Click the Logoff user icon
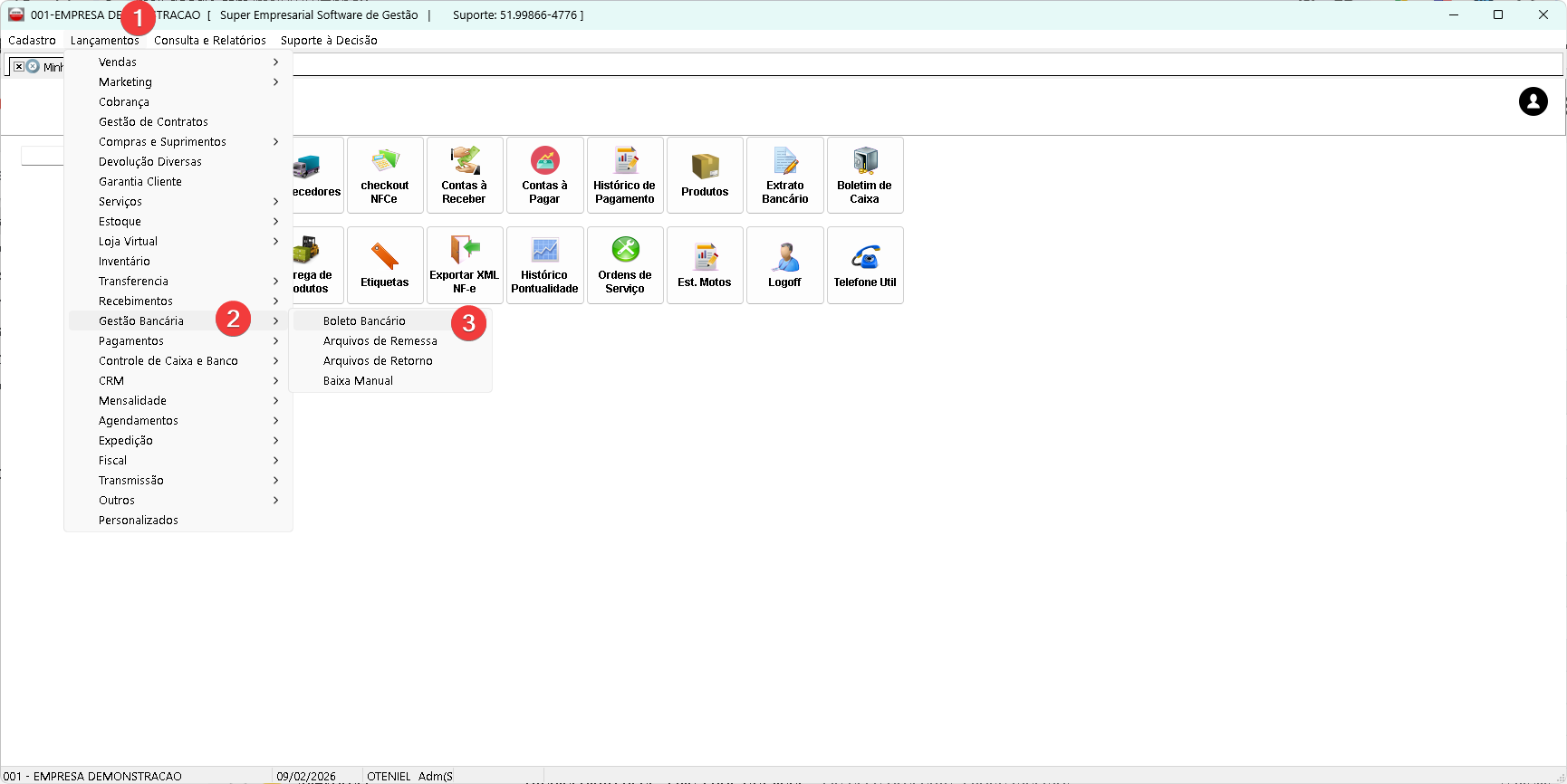1567x784 pixels. [x=785, y=264]
